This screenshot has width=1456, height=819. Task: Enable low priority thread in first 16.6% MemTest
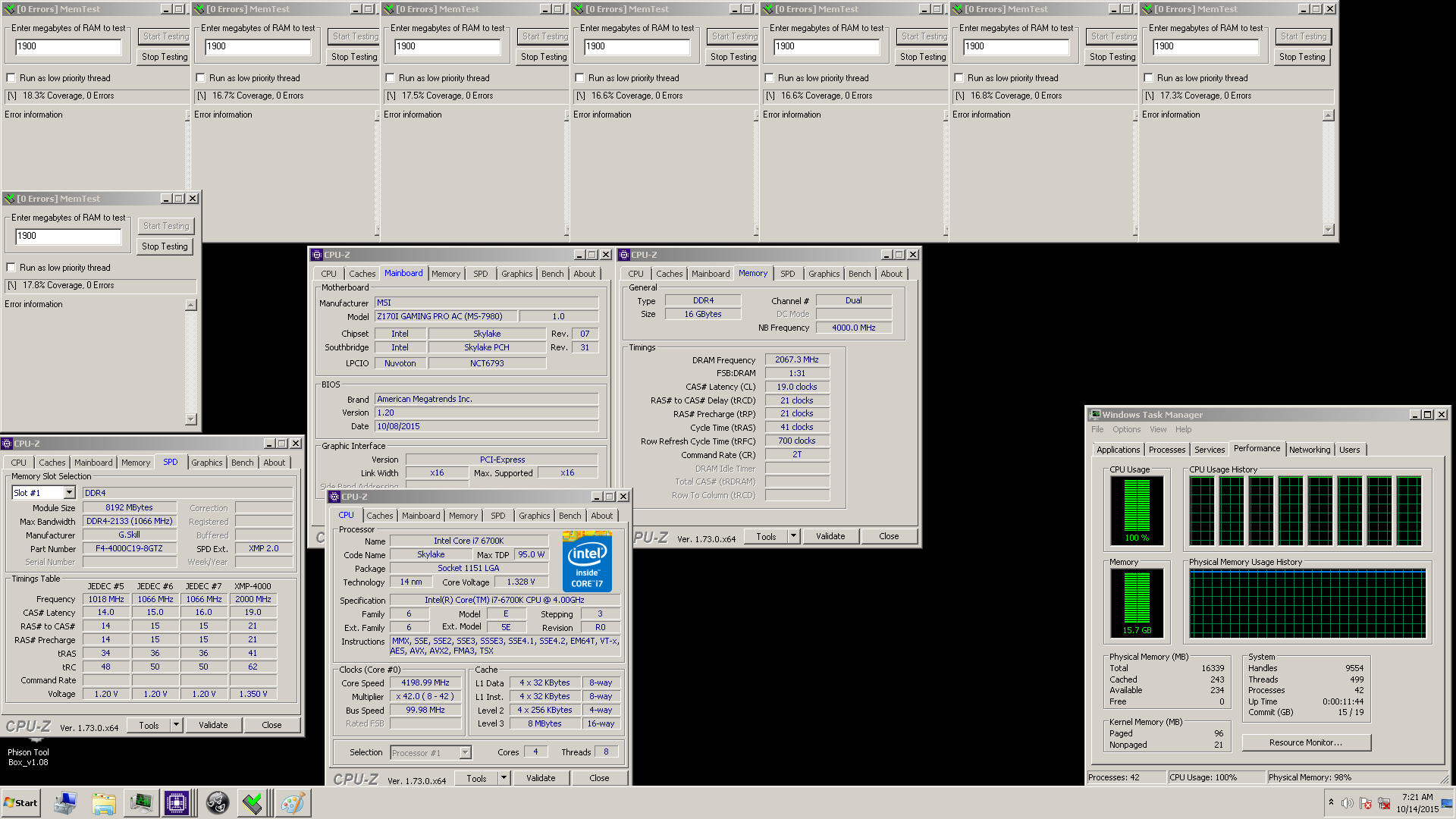click(580, 78)
